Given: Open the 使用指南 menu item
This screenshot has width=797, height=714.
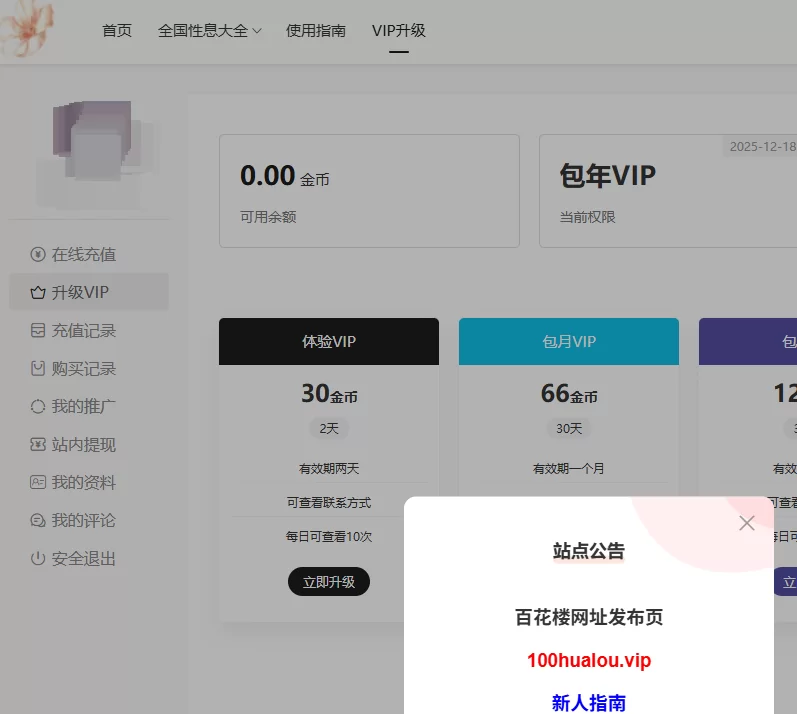Looking at the screenshot, I should click(316, 30).
